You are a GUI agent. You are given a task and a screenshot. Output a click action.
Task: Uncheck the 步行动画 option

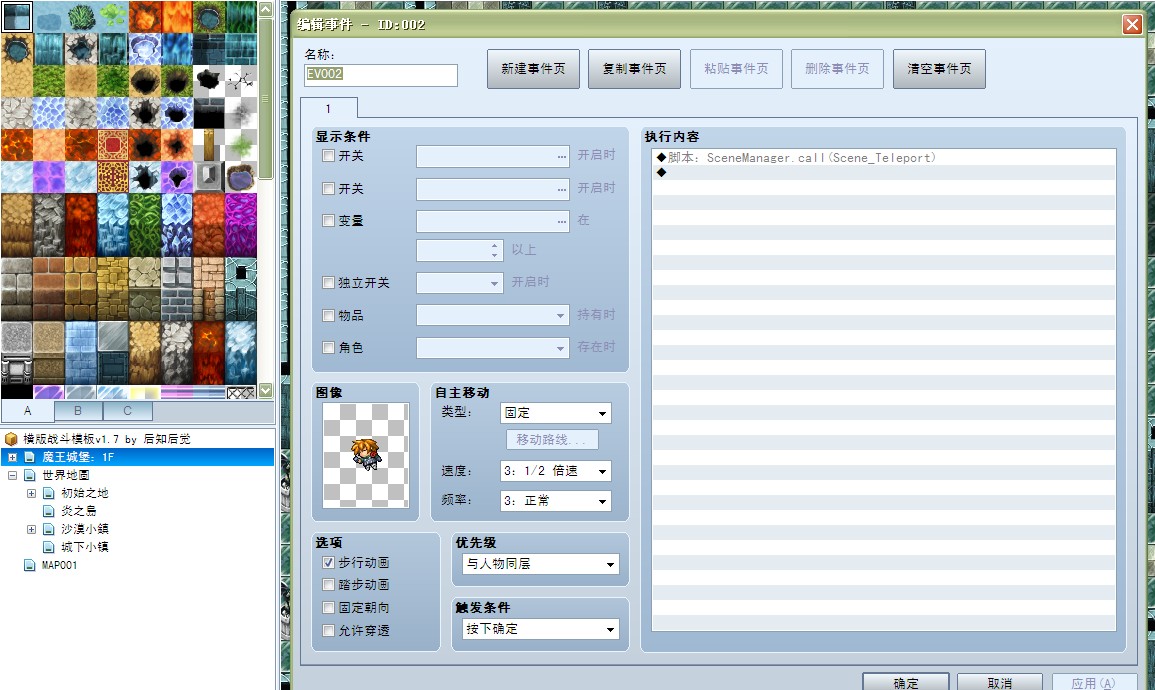pyautogui.click(x=329, y=563)
